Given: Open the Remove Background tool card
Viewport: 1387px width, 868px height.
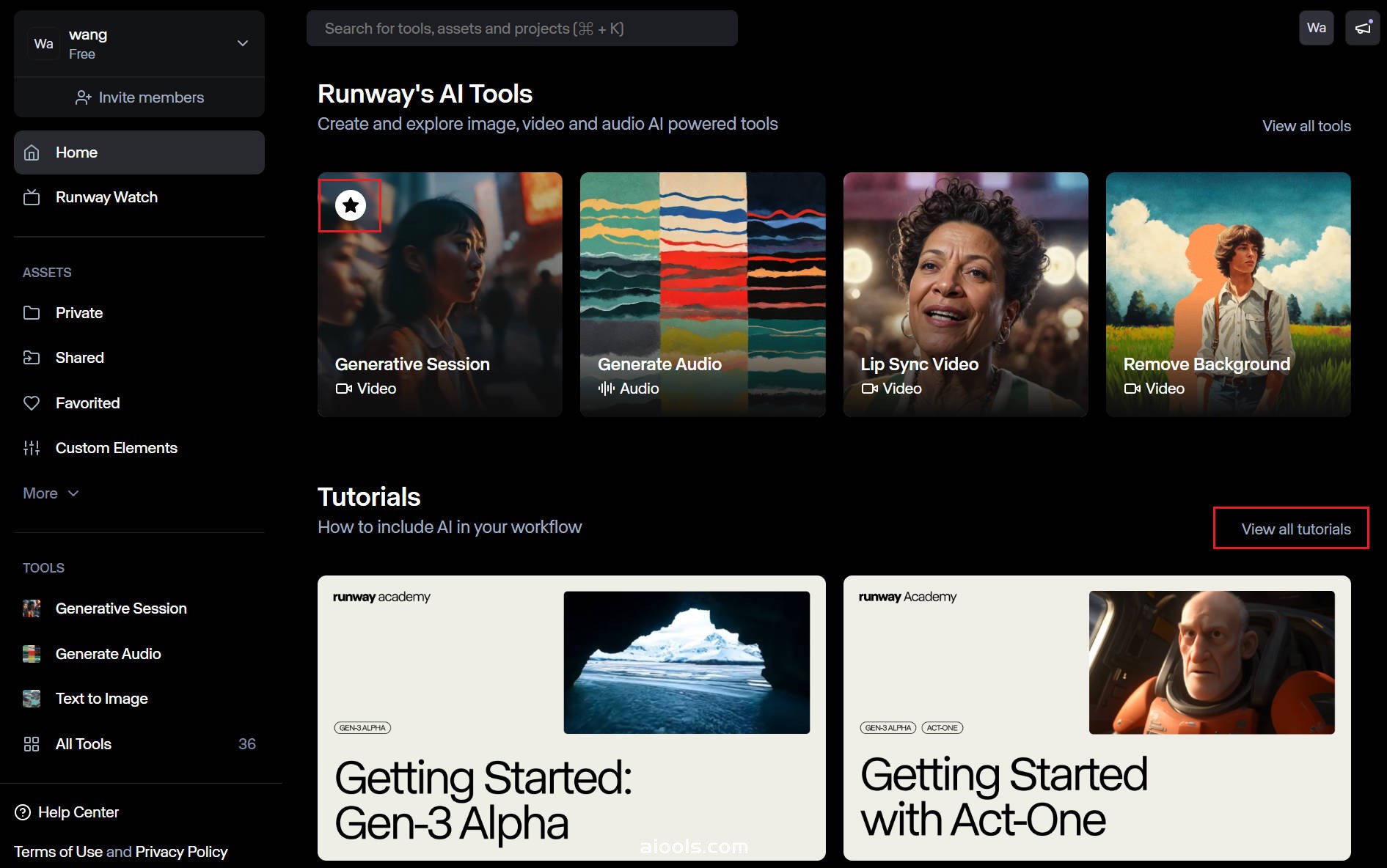Looking at the screenshot, I should [x=1229, y=295].
